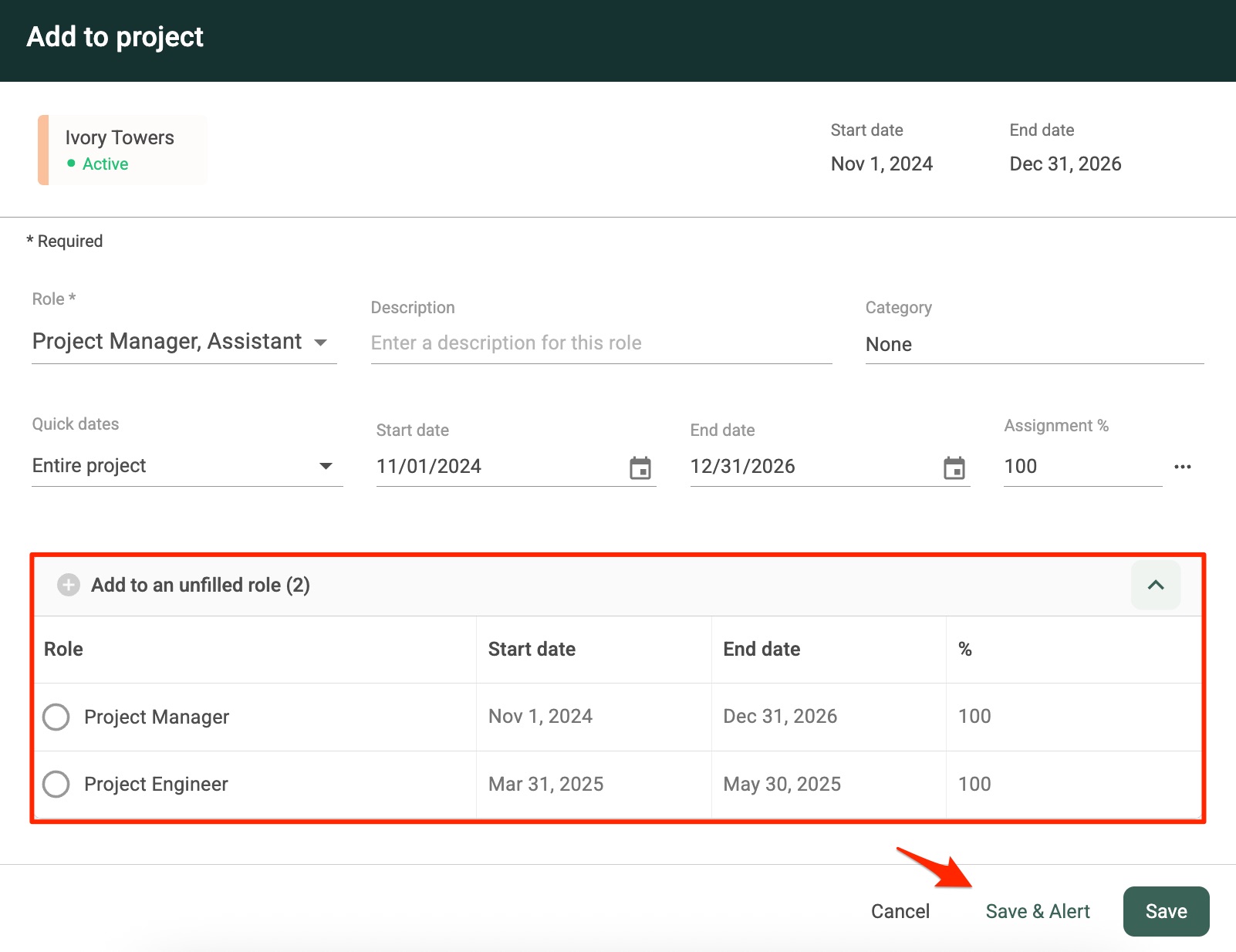Open the Quick dates dropdown showing Entire project
This screenshot has width=1236, height=952.
tap(187, 466)
